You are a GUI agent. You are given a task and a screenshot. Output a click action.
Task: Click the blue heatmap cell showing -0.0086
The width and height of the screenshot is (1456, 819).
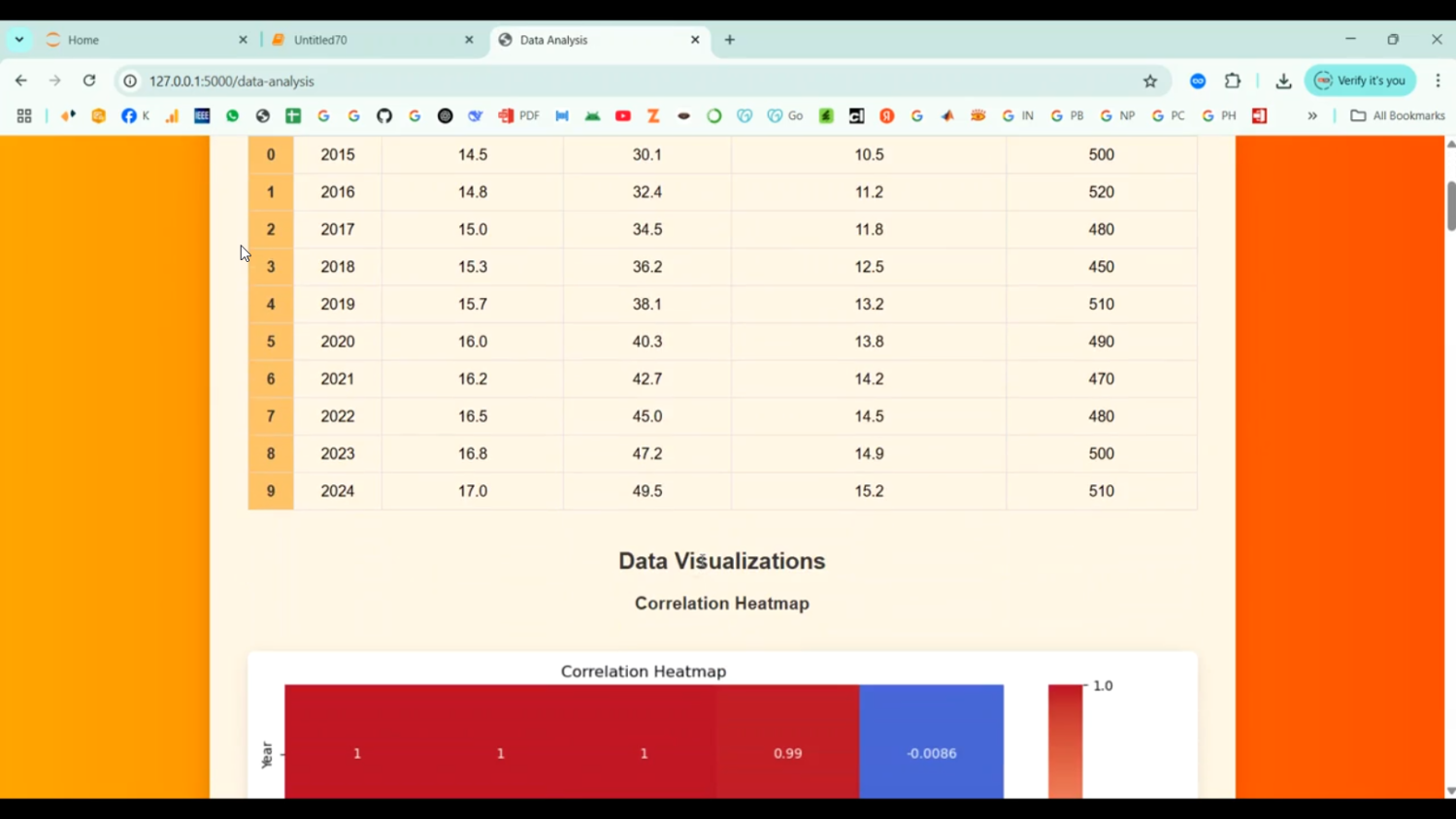[932, 742]
